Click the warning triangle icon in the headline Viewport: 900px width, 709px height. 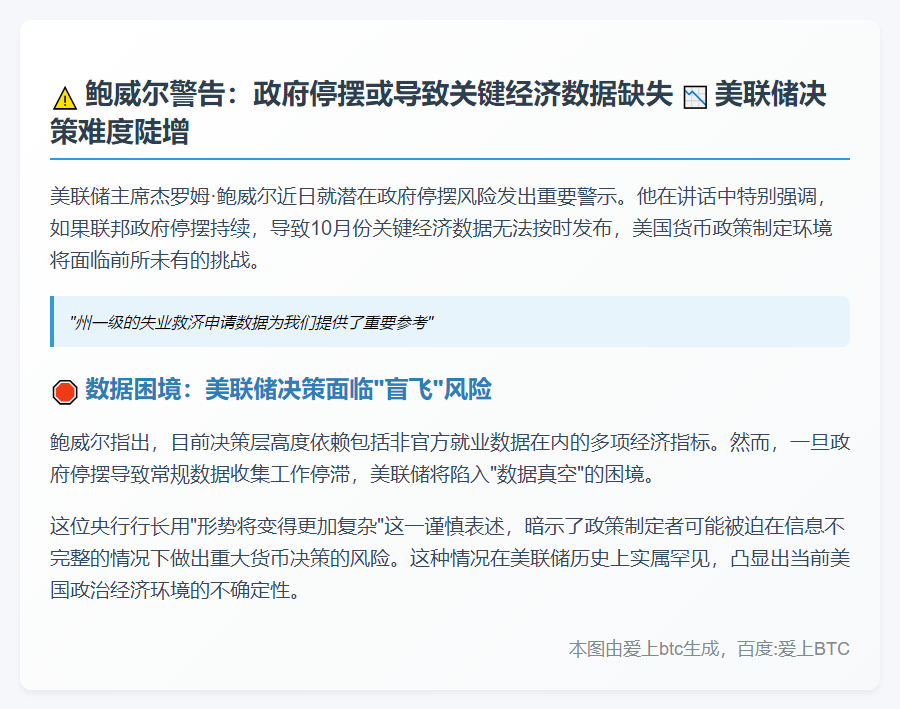(x=63, y=97)
